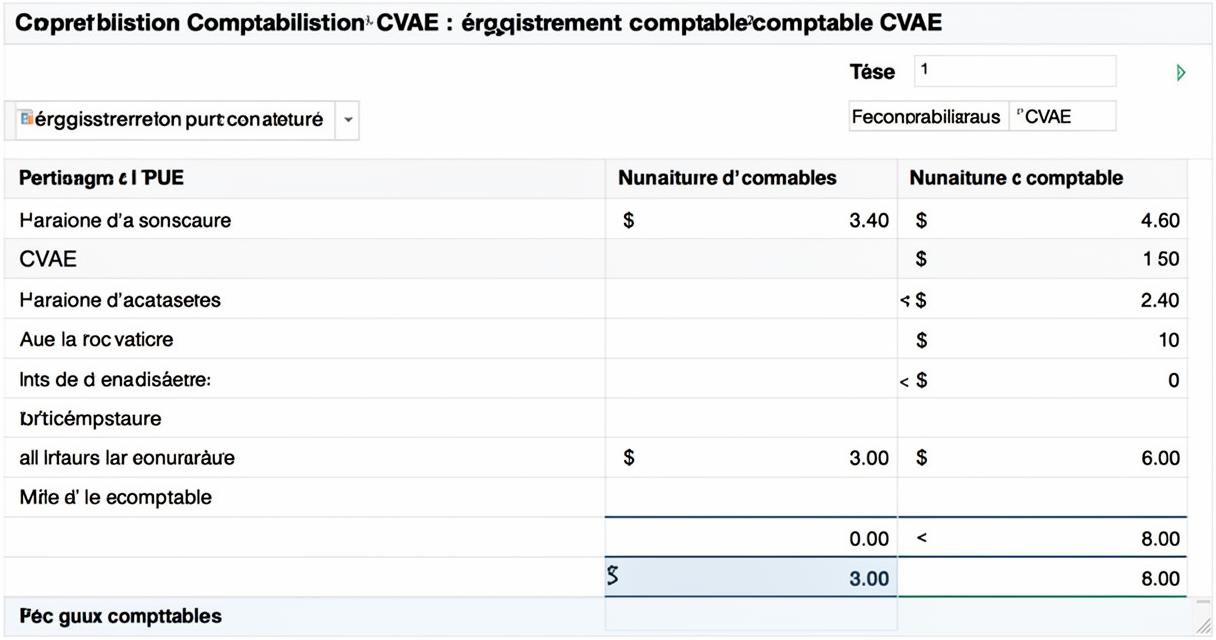
Task: Click the 3.40 amount cell
Action: [751, 220]
